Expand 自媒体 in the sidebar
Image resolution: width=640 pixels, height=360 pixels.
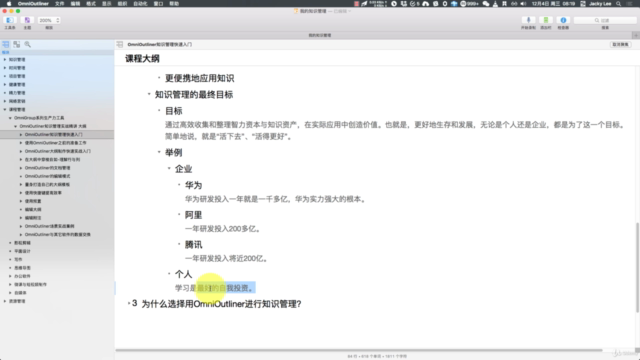click(10, 293)
